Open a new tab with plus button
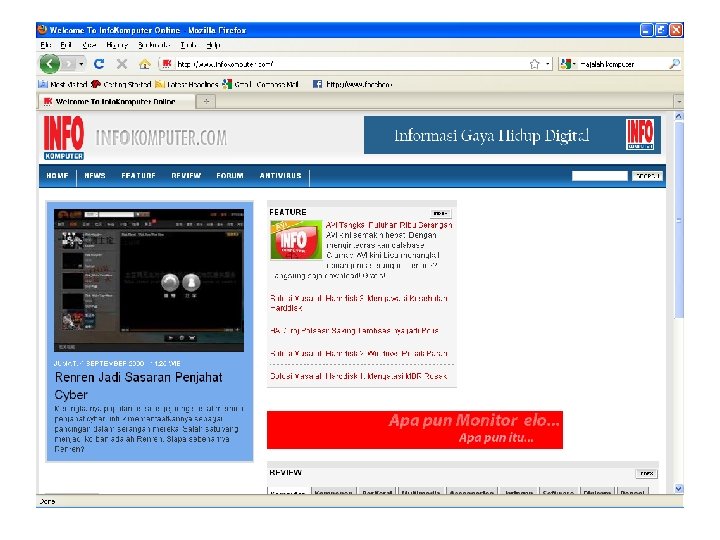The height and width of the screenshot is (540, 720). pos(206,101)
